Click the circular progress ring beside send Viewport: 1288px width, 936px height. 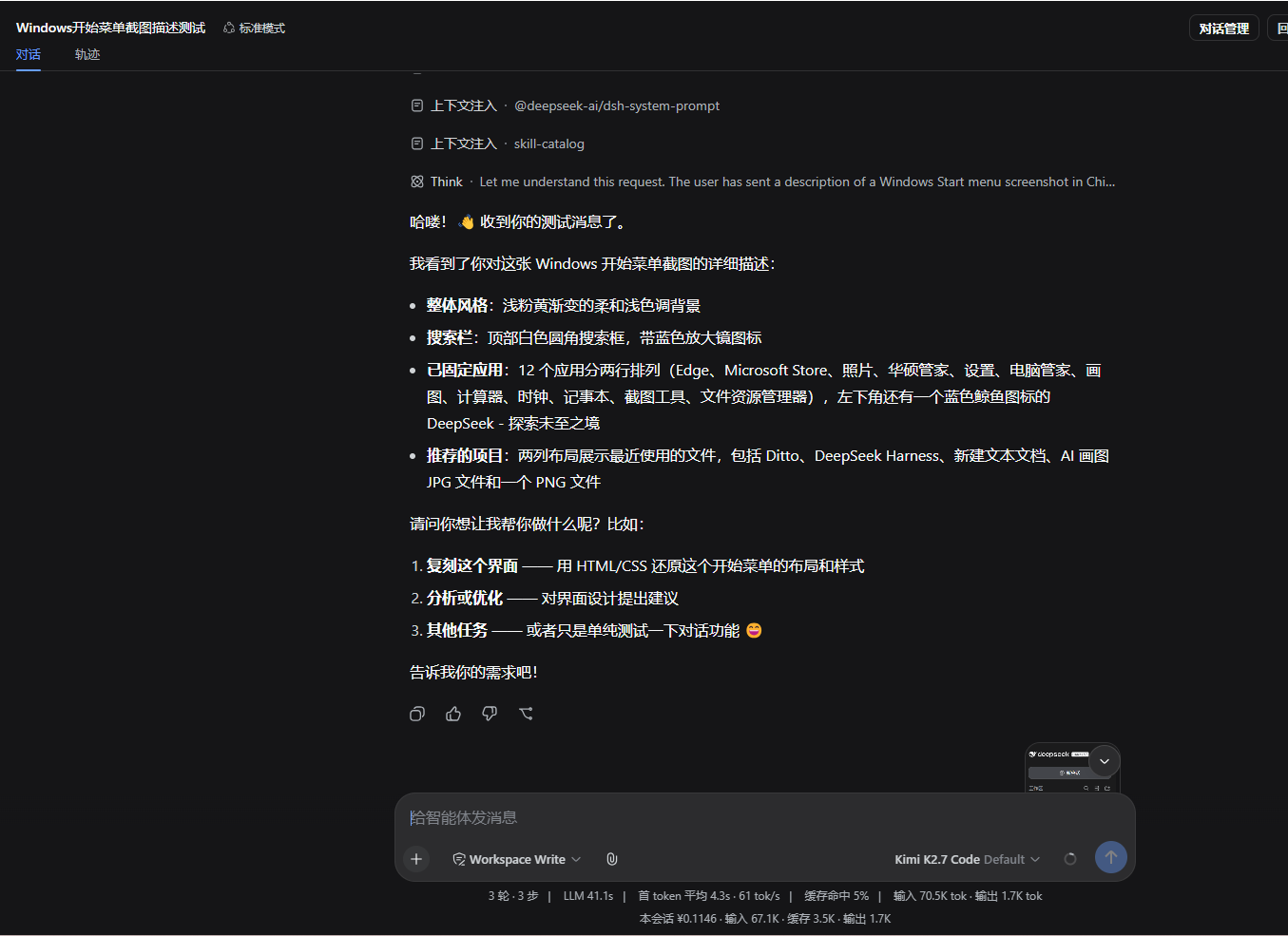pos(1070,859)
